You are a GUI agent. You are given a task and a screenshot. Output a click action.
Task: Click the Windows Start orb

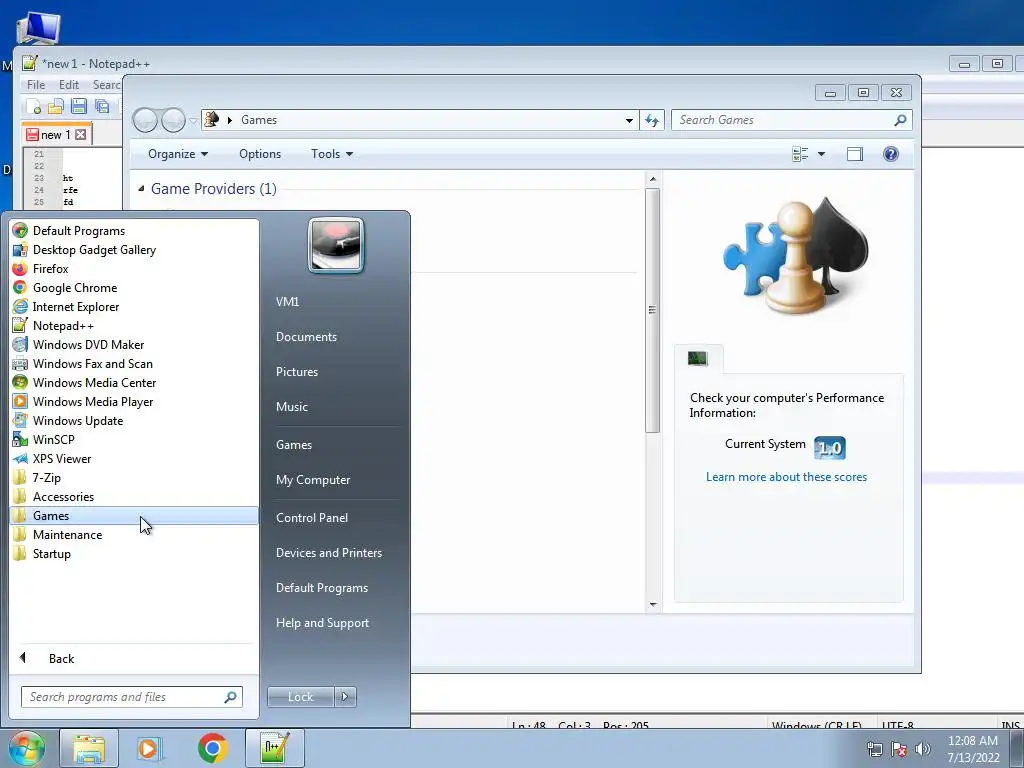26,748
